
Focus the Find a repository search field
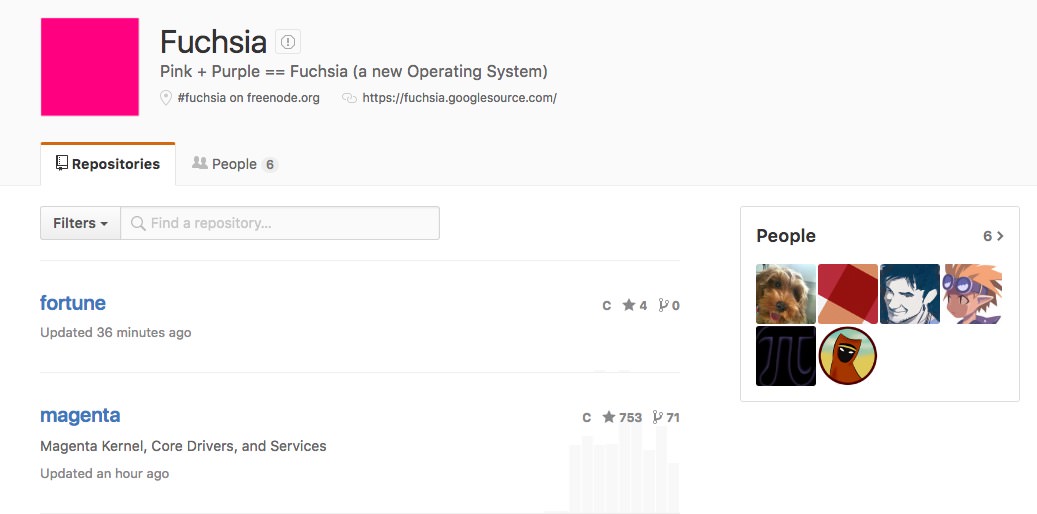coord(280,223)
